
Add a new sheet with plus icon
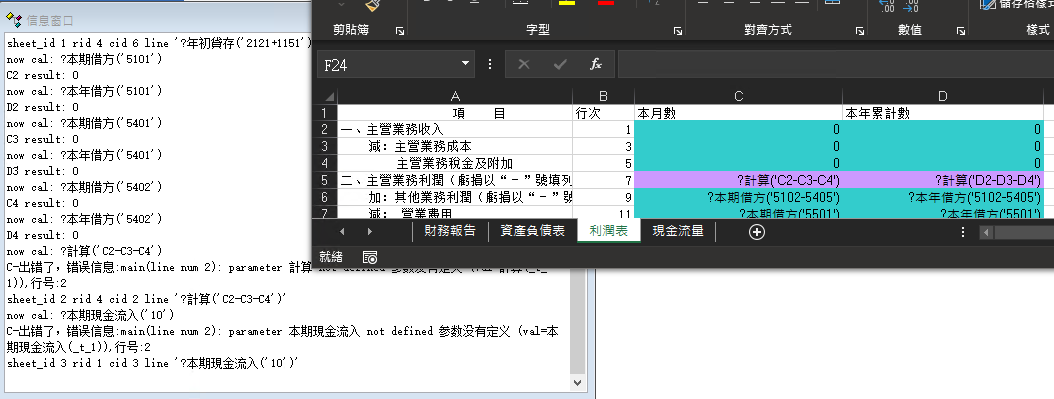pos(757,232)
